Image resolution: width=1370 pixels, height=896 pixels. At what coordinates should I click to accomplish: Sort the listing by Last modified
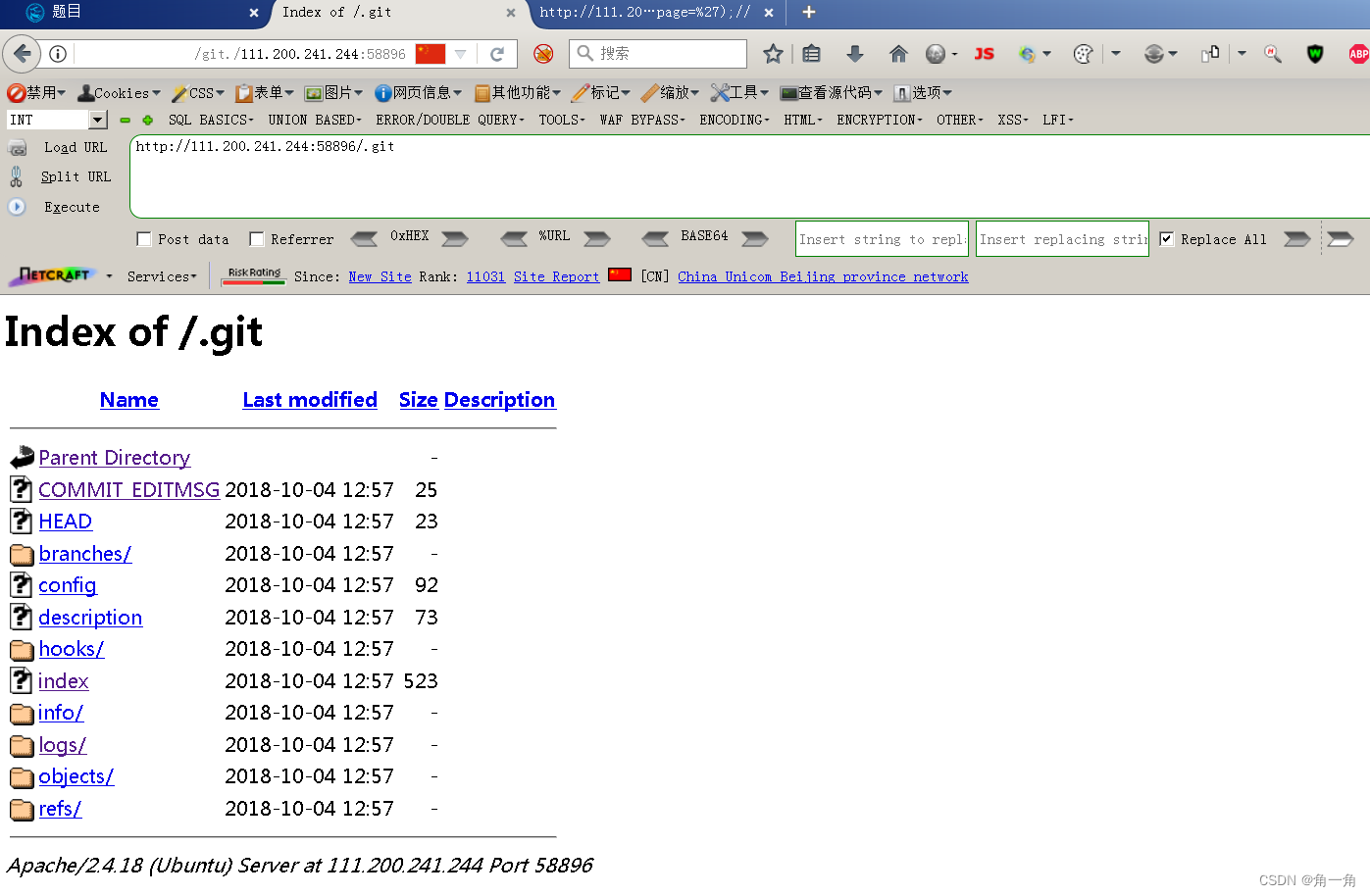point(310,400)
